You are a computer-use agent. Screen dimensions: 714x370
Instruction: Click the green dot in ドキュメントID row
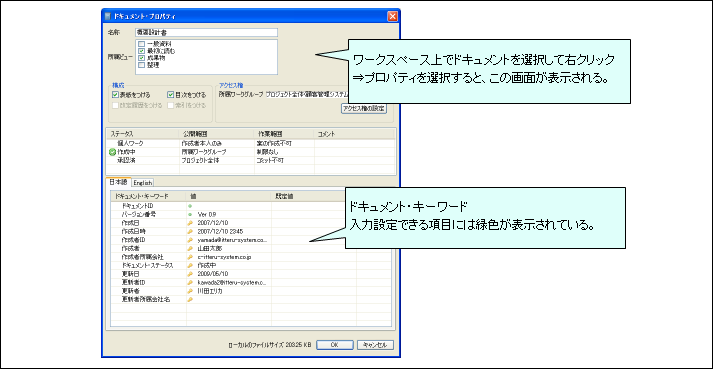coord(190,206)
